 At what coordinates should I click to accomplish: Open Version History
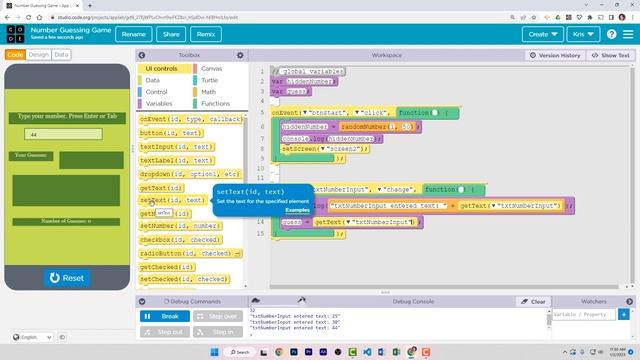[x=555, y=55]
